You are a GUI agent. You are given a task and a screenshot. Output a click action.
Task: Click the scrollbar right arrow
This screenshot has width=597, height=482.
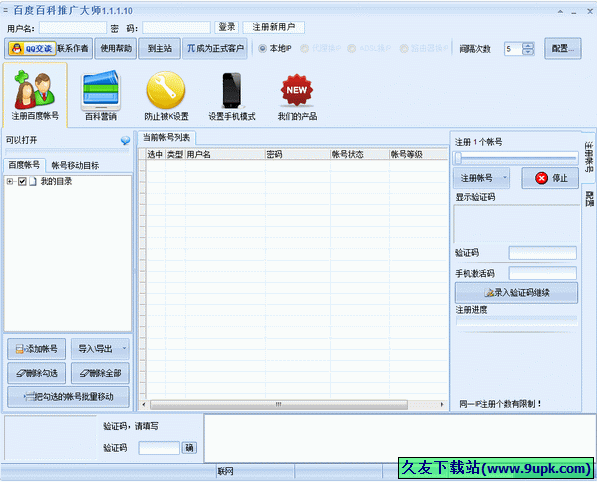[x=442, y=404]
